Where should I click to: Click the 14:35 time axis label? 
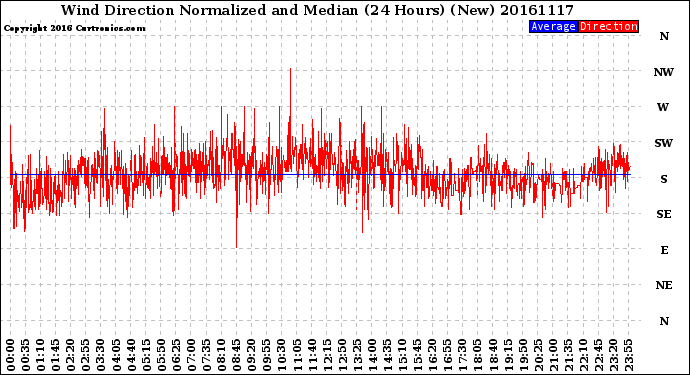coord(387,355)
